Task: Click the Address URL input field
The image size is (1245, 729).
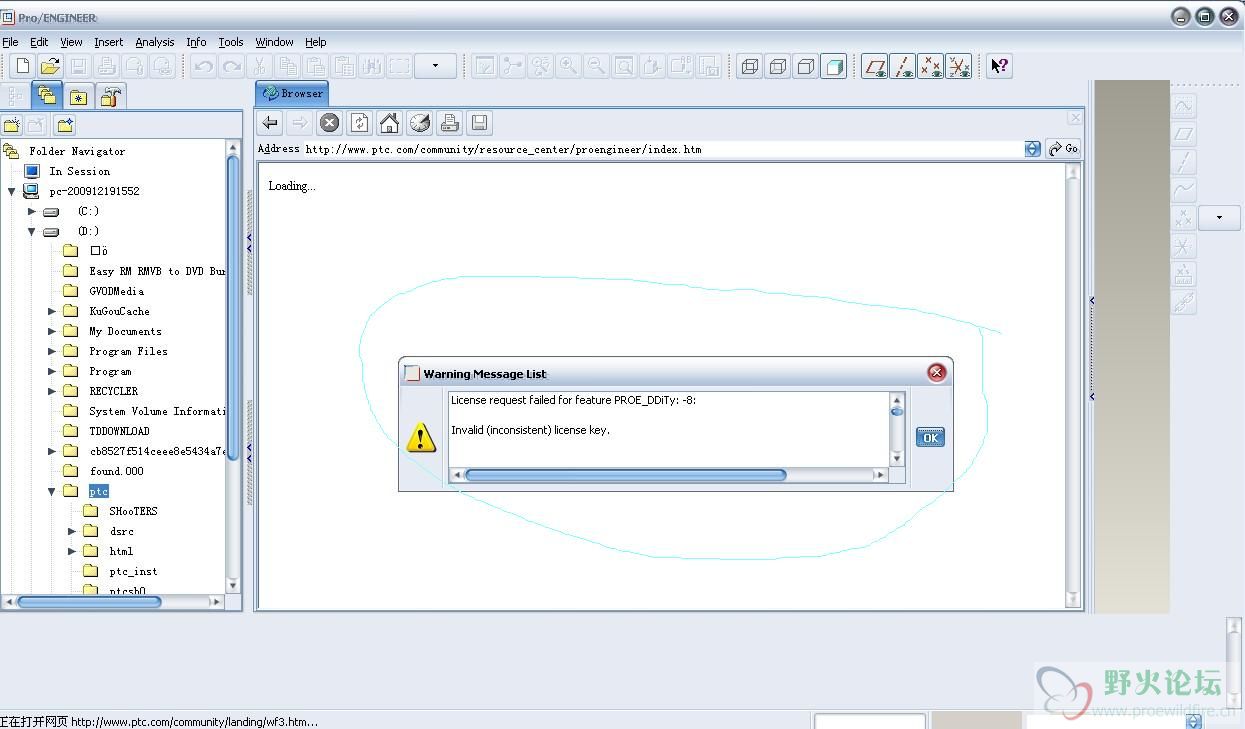Action: [663, 149]
